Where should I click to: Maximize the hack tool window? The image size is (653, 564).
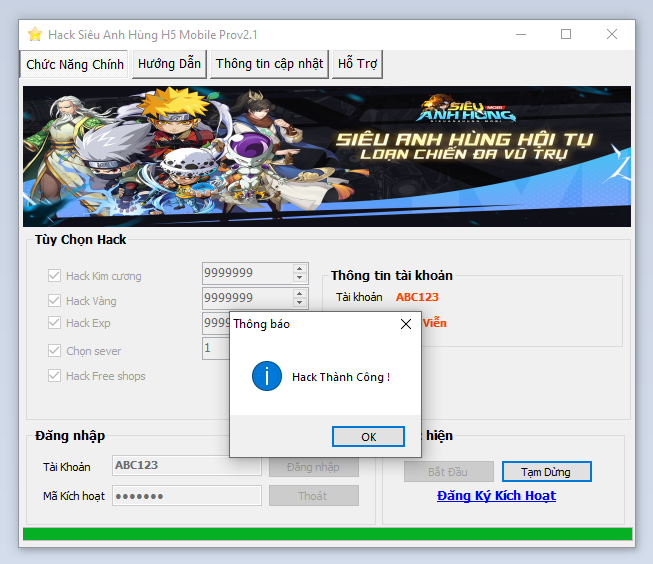(x=566, y=34)
